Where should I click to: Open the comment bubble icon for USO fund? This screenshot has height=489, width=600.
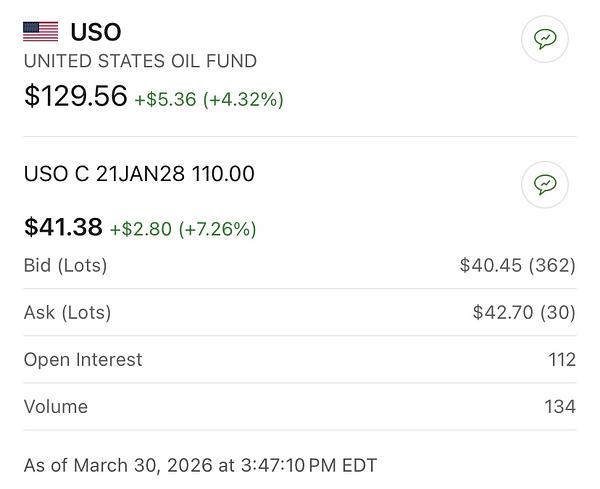pos(545,39)
